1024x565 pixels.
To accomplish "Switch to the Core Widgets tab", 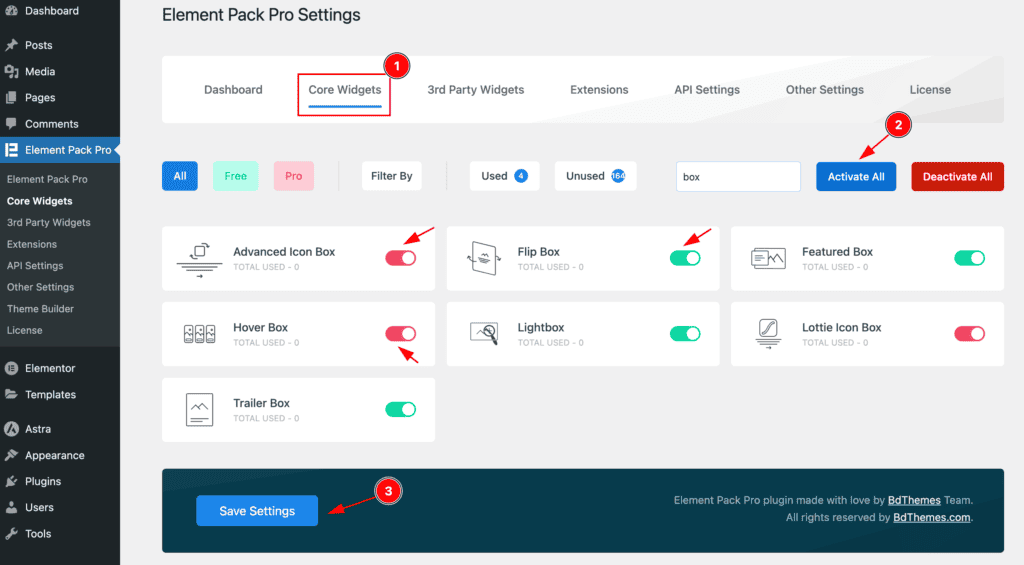I will click(345, 89).
